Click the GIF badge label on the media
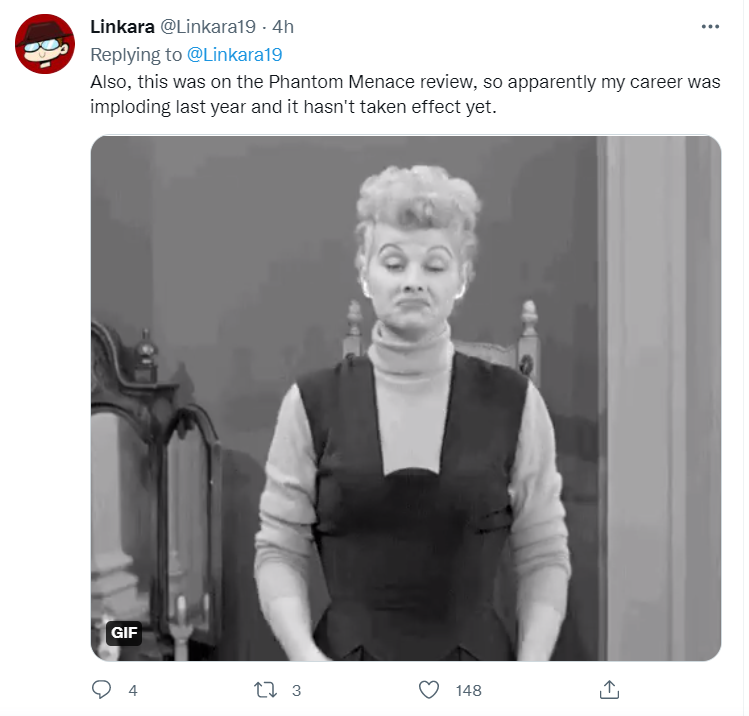 pos(124,633)
